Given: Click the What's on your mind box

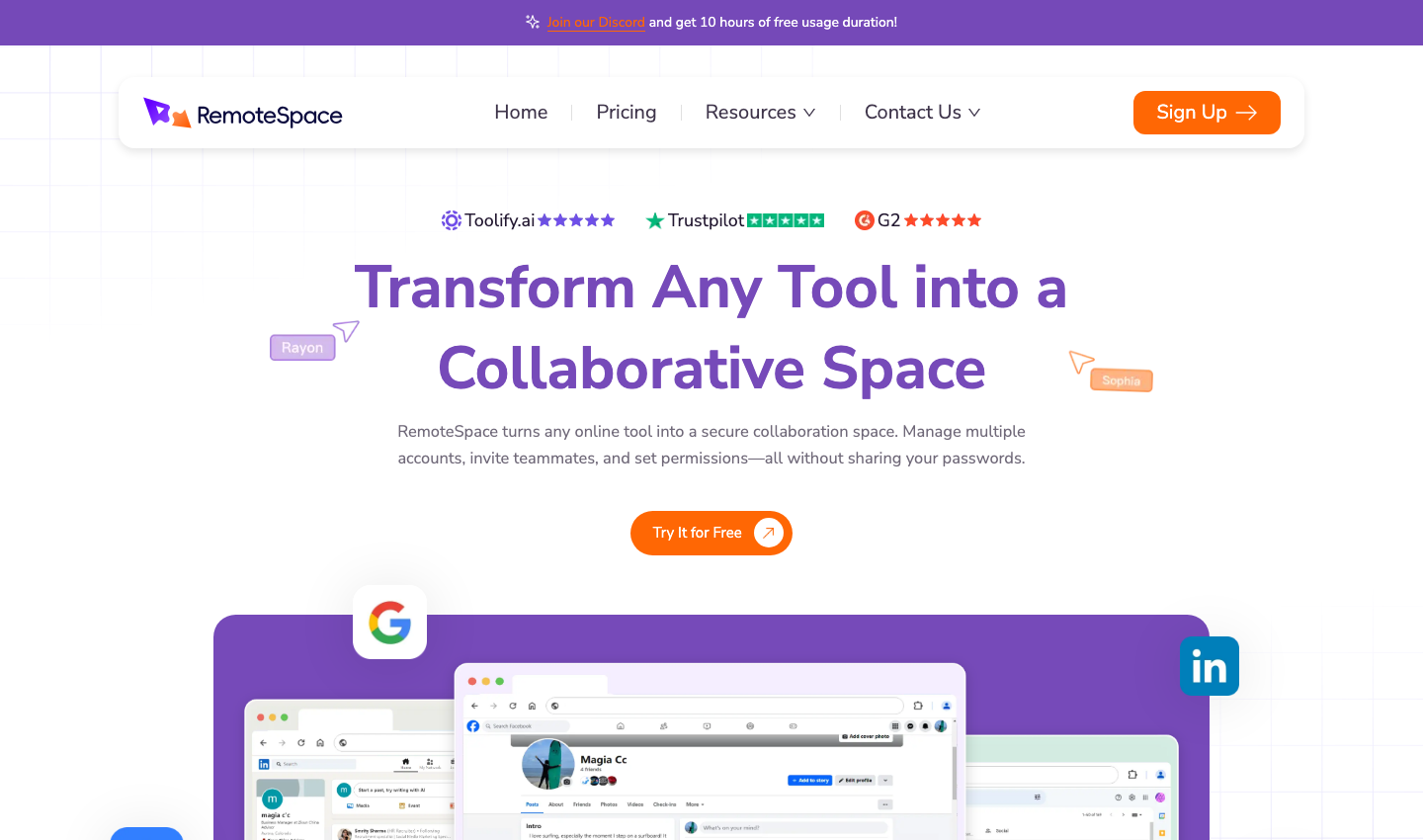Looking at the screenshot, I should (x=795, y=827).
